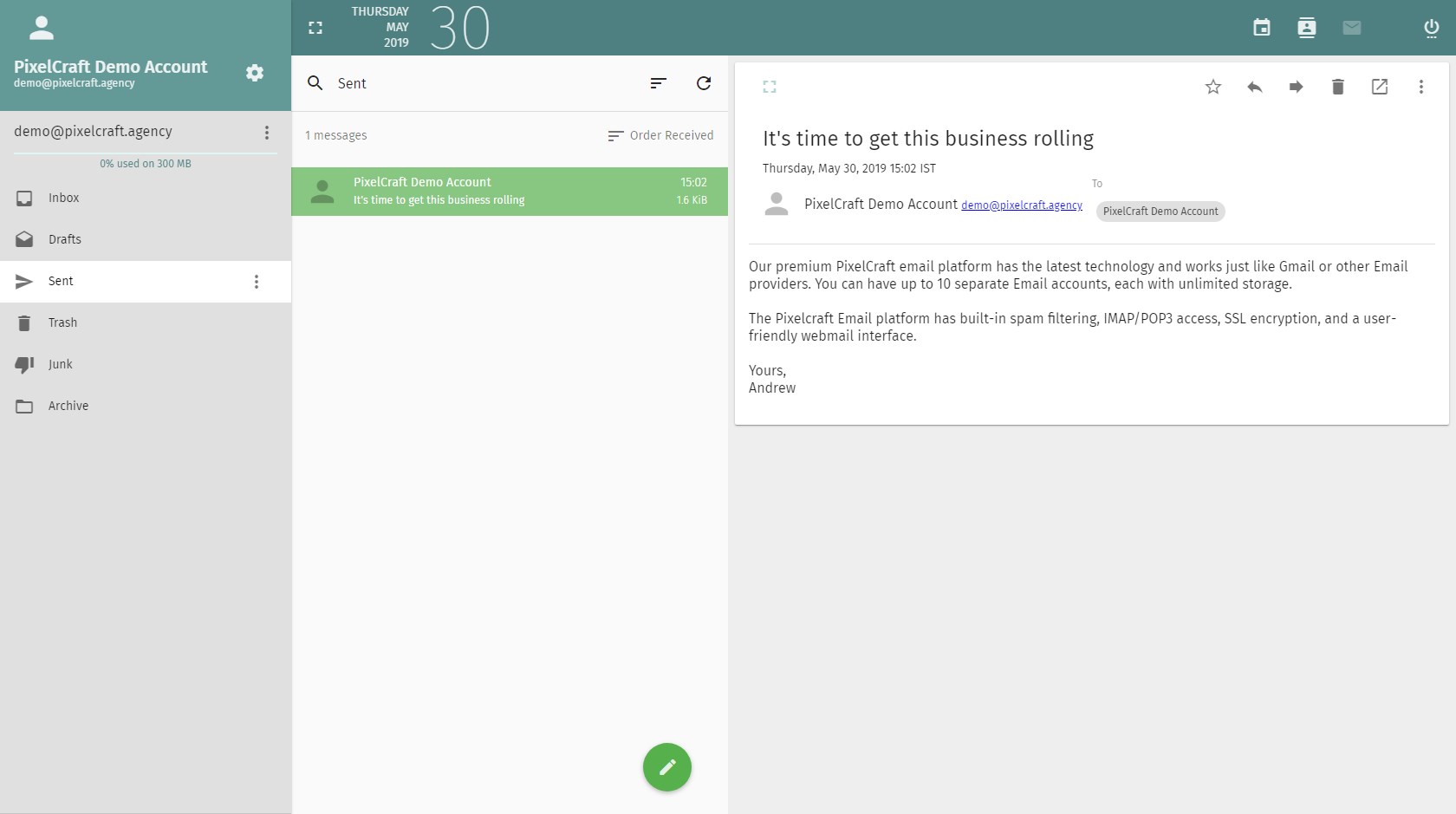The image size is (1456, 814).
Task: Forward the message with arrow icon
Action: tap(1297, 87)
